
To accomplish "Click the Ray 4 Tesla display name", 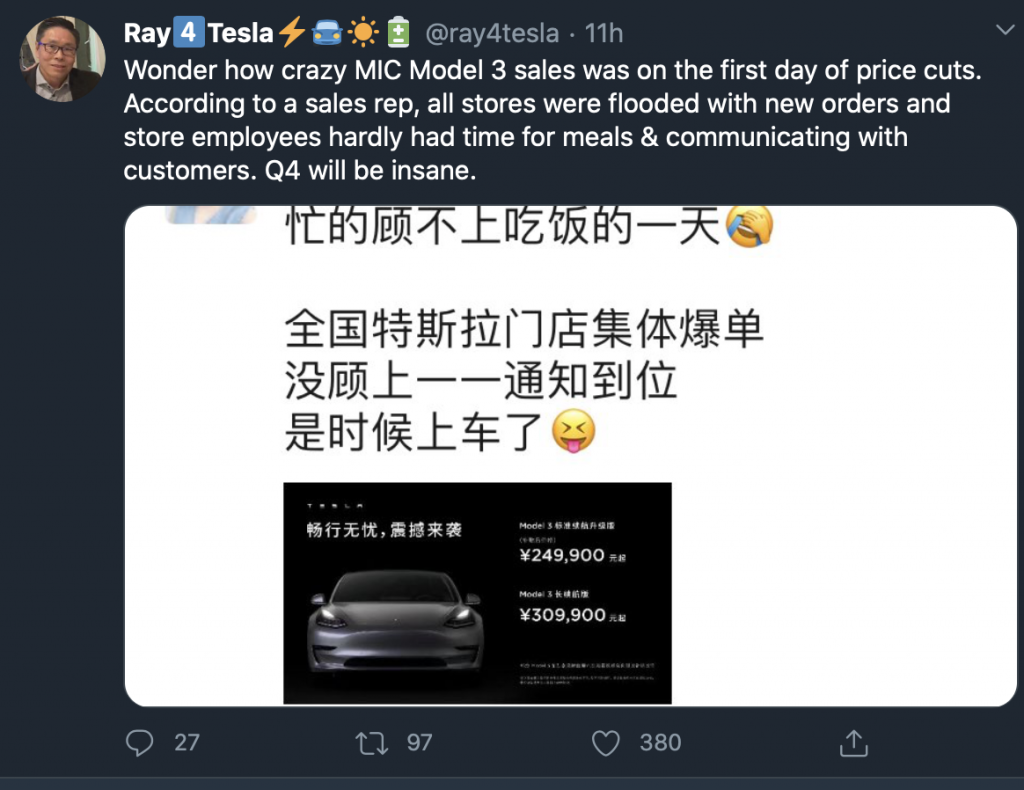I will point(199,33).
